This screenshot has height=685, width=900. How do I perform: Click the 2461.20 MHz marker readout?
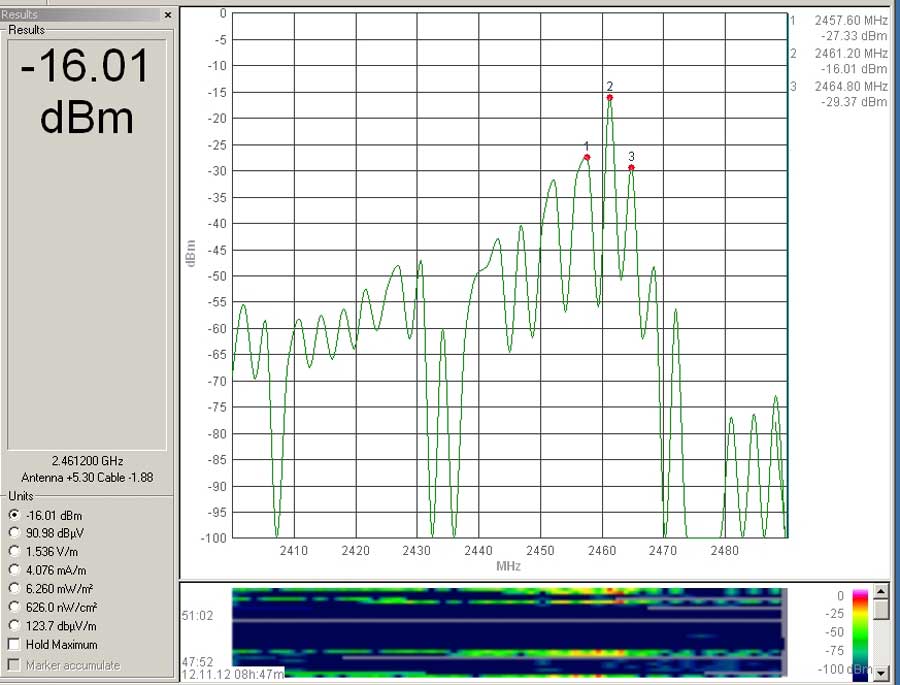coord(851,53)
